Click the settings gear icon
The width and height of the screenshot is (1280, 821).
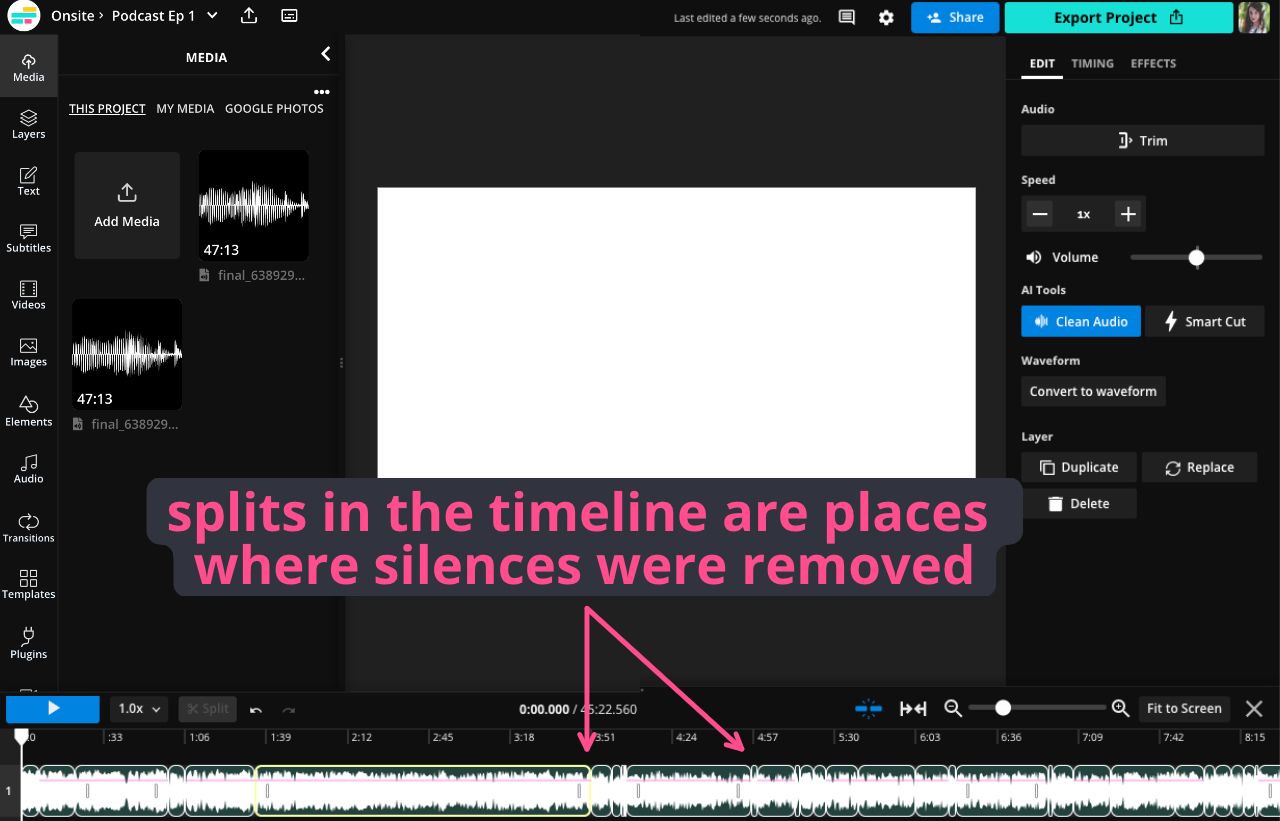pos(886,18)
